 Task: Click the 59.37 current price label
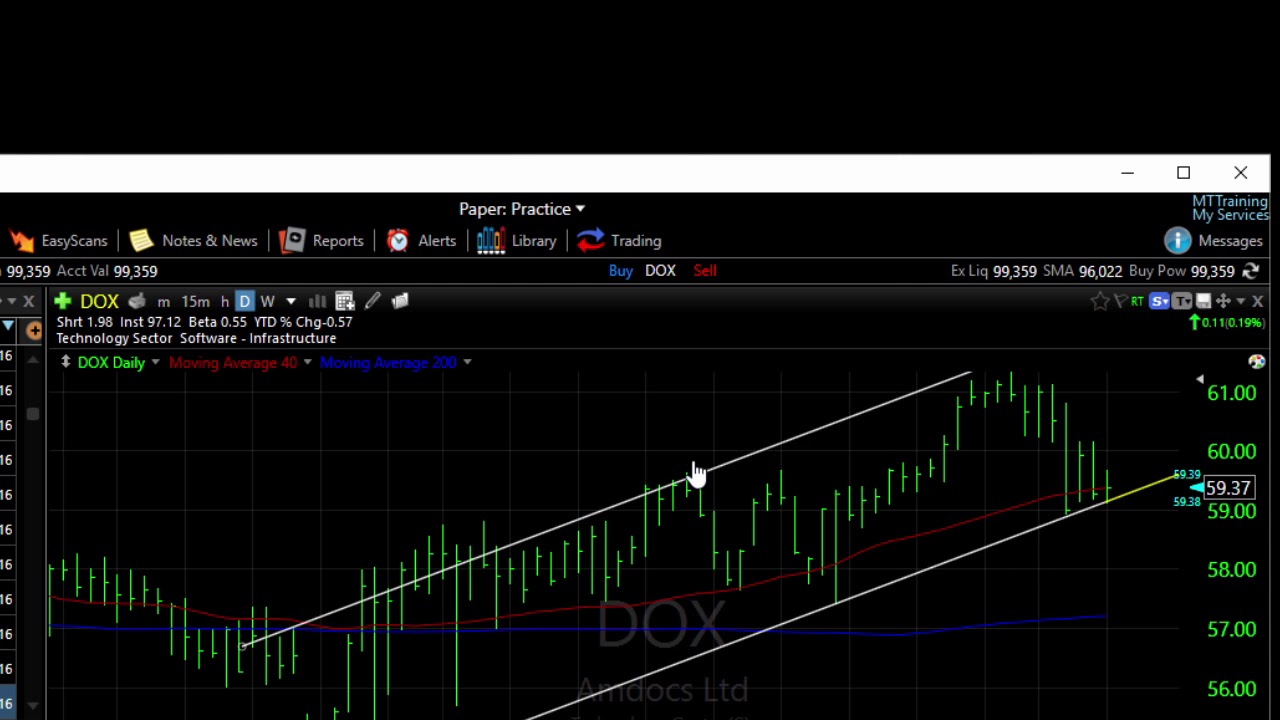[1228, 488]
